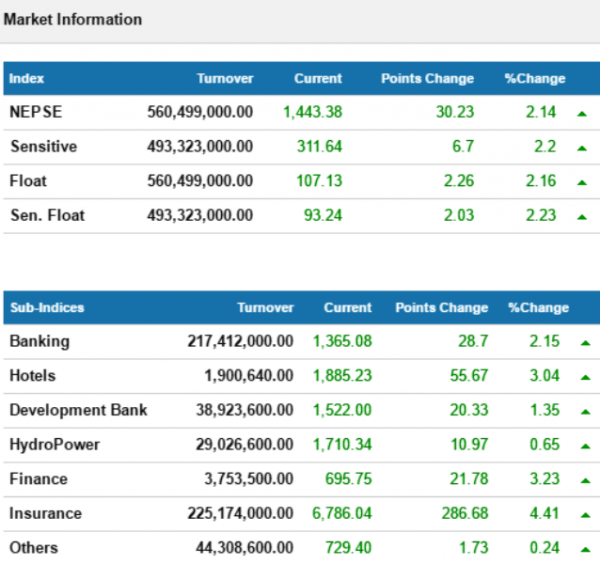Click the up arrow in Banking row
This screenshot has width=600, height=564.
coord(585,343)
